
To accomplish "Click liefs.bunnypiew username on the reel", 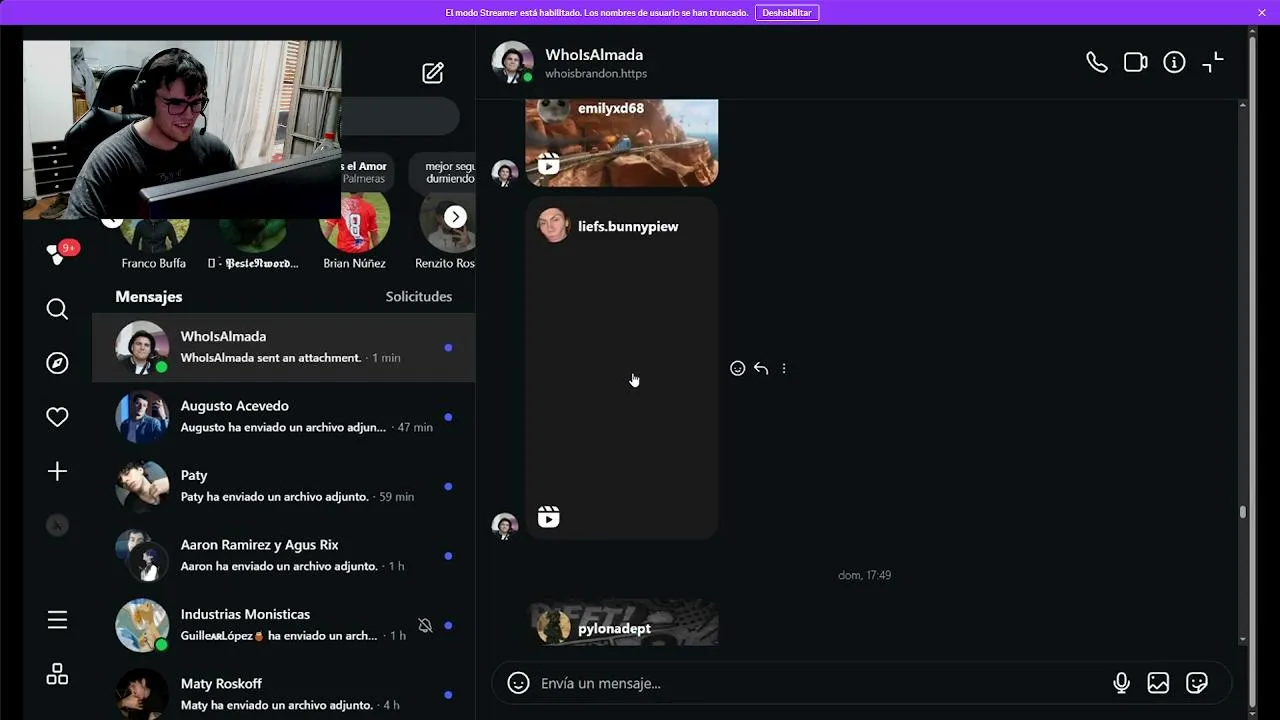I will tap(628, 227).
